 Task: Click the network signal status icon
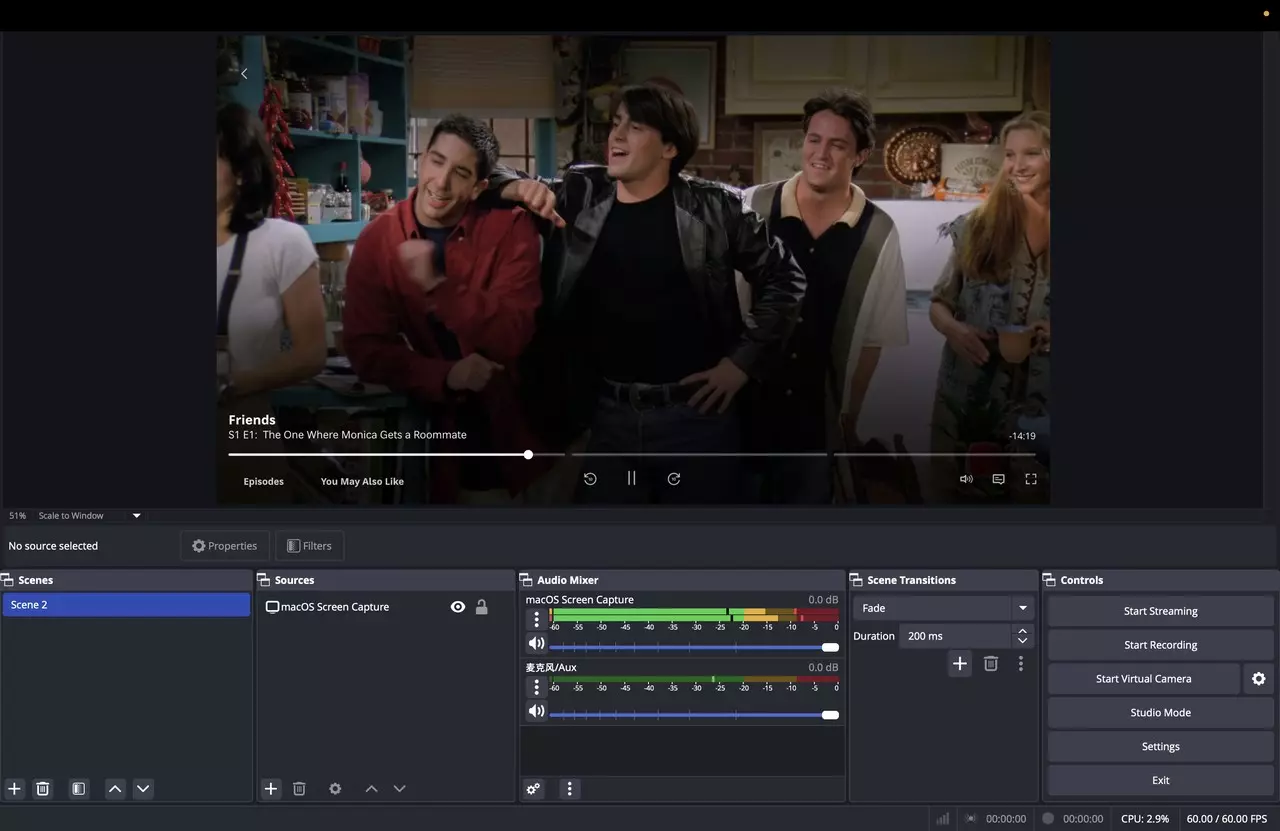coord(942,819)
